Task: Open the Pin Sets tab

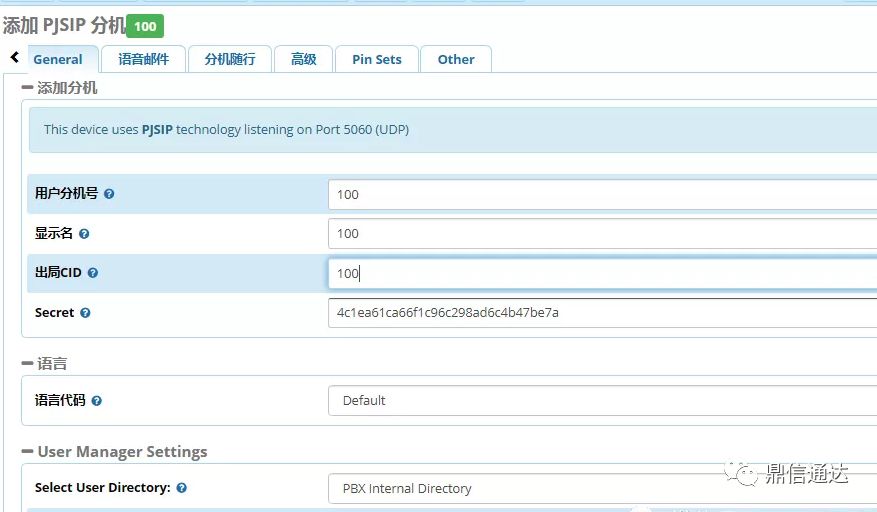Action: point(377,59)
